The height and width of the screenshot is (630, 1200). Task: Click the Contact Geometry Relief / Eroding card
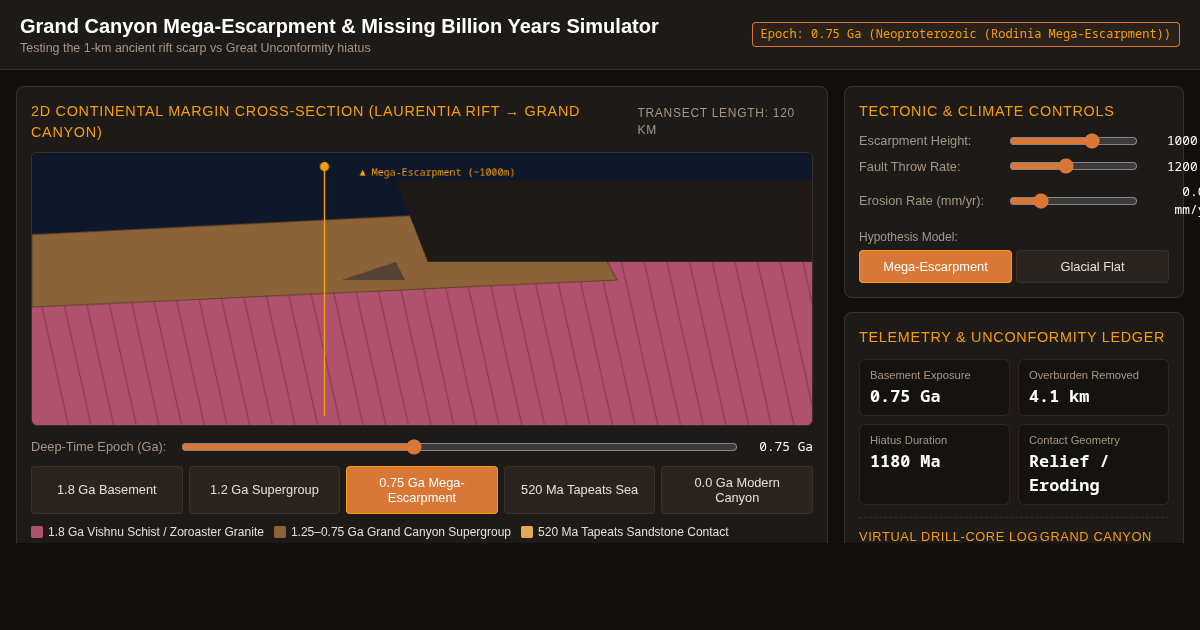click(1093, 465)
